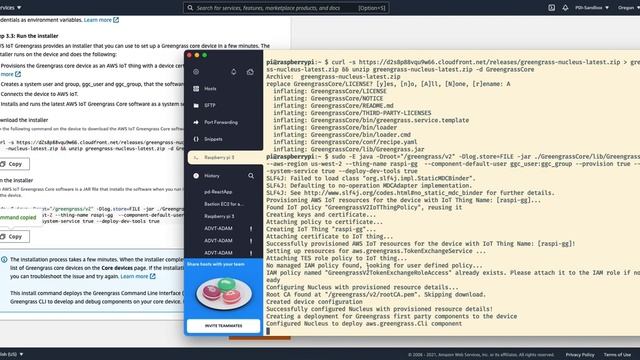Image resolution: width=640 pixels, height=360 pixels.
Task: Open AWS CloudShell icon in header
Action: (551, 8)
